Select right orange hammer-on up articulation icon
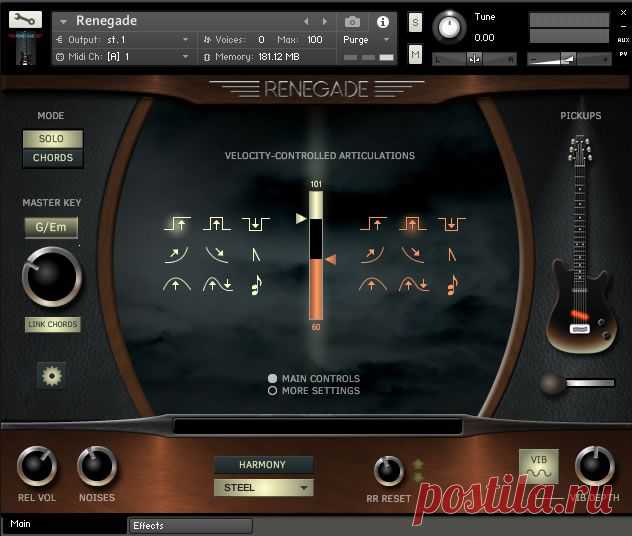This screenshot has height=536, width=632. tap(373, 223)
